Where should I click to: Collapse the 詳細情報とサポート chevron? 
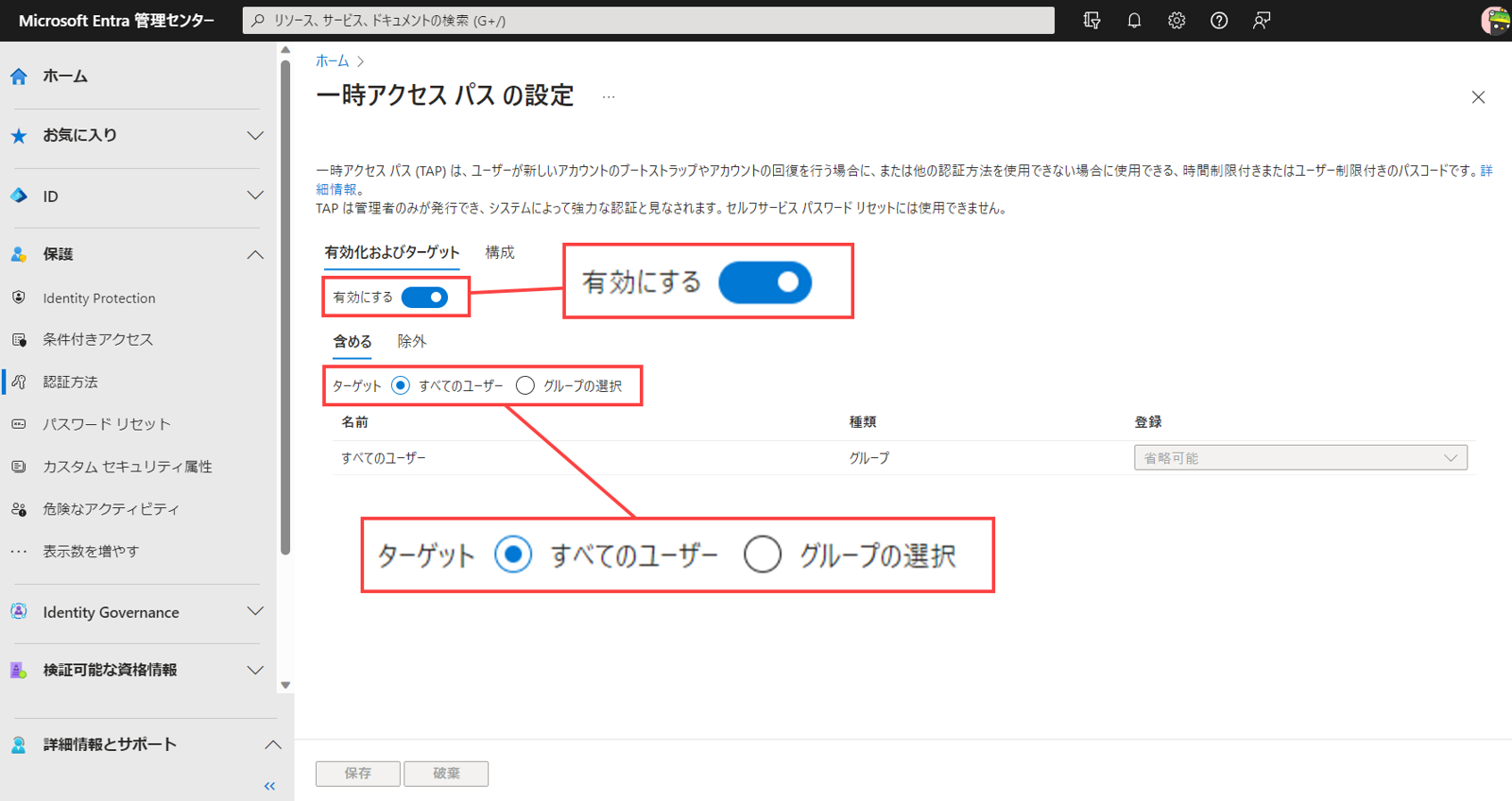[272, 744]
